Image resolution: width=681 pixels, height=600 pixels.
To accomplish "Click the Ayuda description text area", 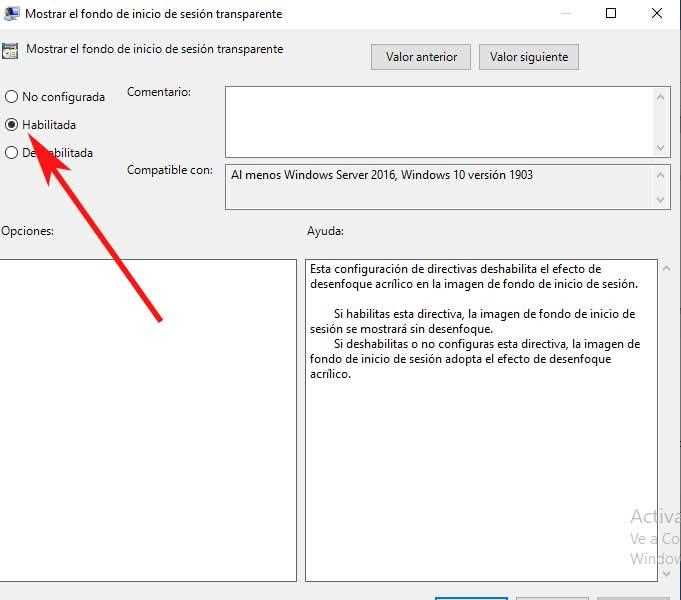I will click(x=481, y=420).
